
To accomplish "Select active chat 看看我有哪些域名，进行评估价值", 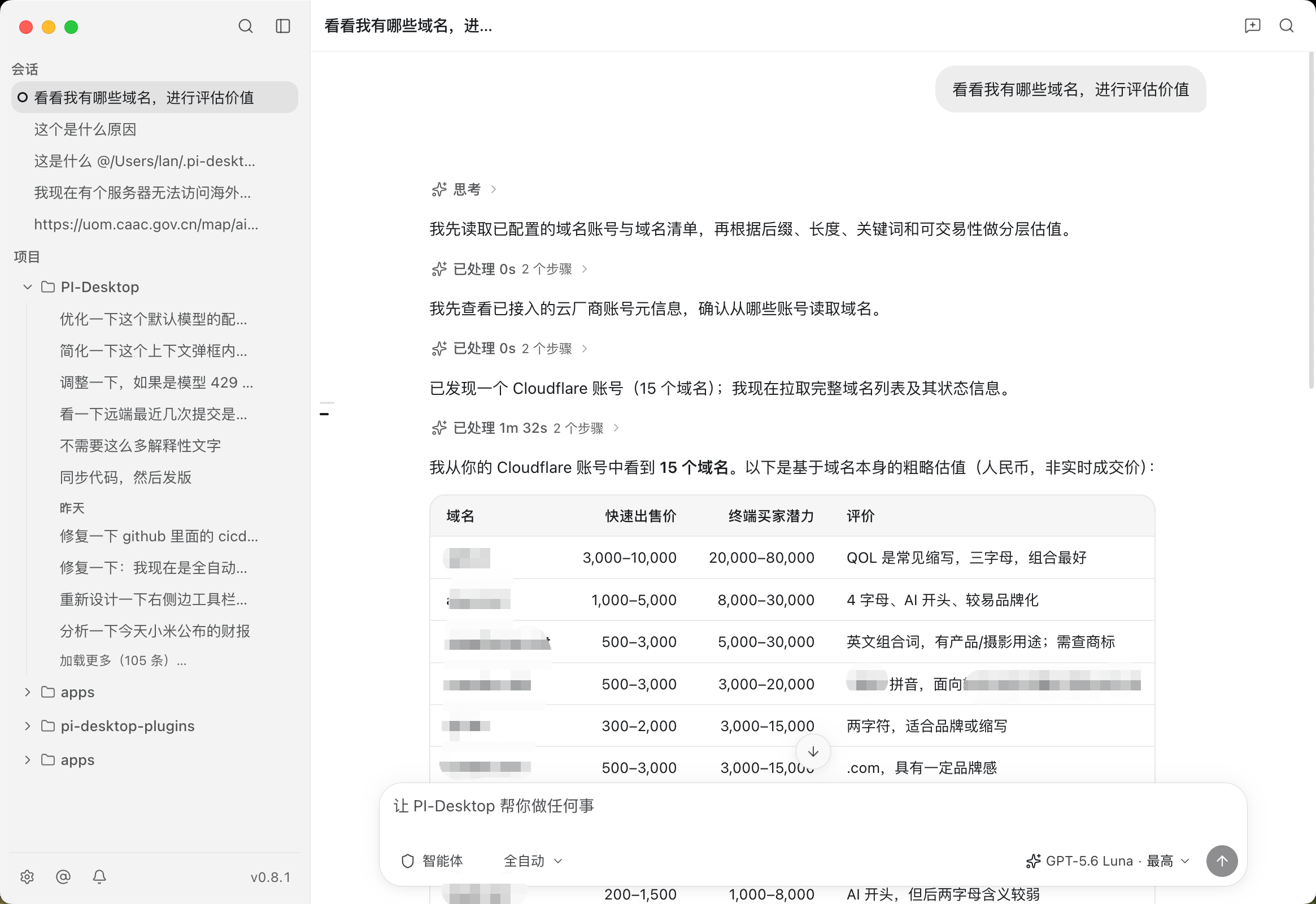I will [155, 97].
